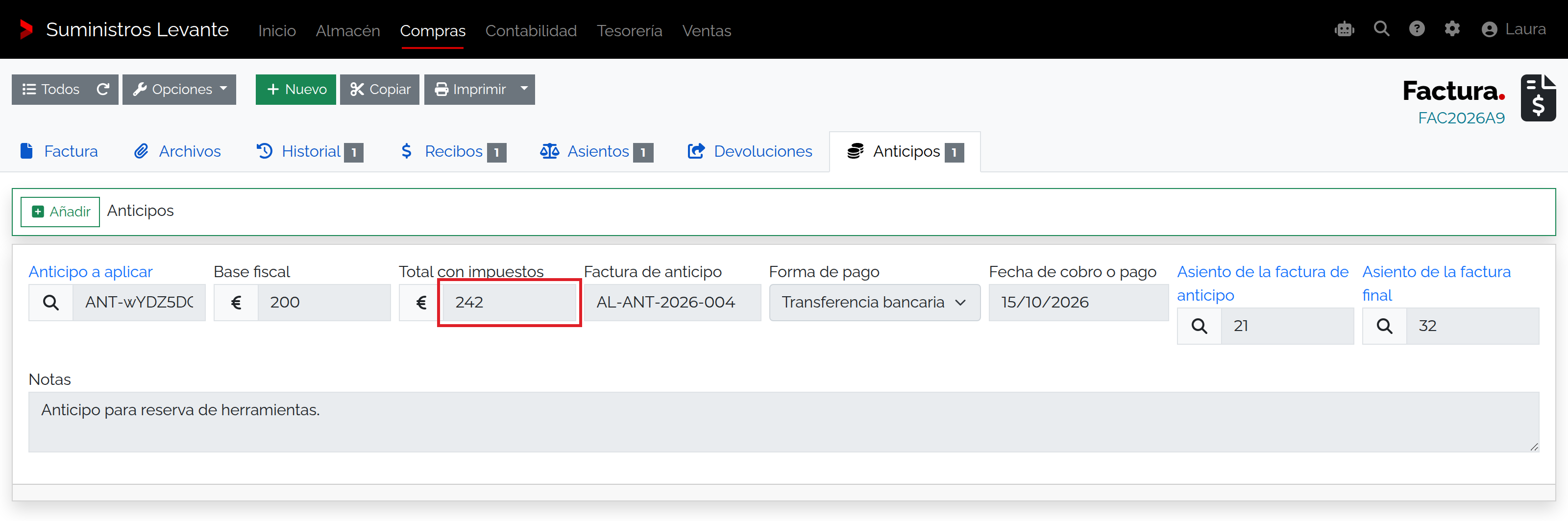Open the Almacén menu
The width and height of the screenshot is (1568, 521).
347,30
